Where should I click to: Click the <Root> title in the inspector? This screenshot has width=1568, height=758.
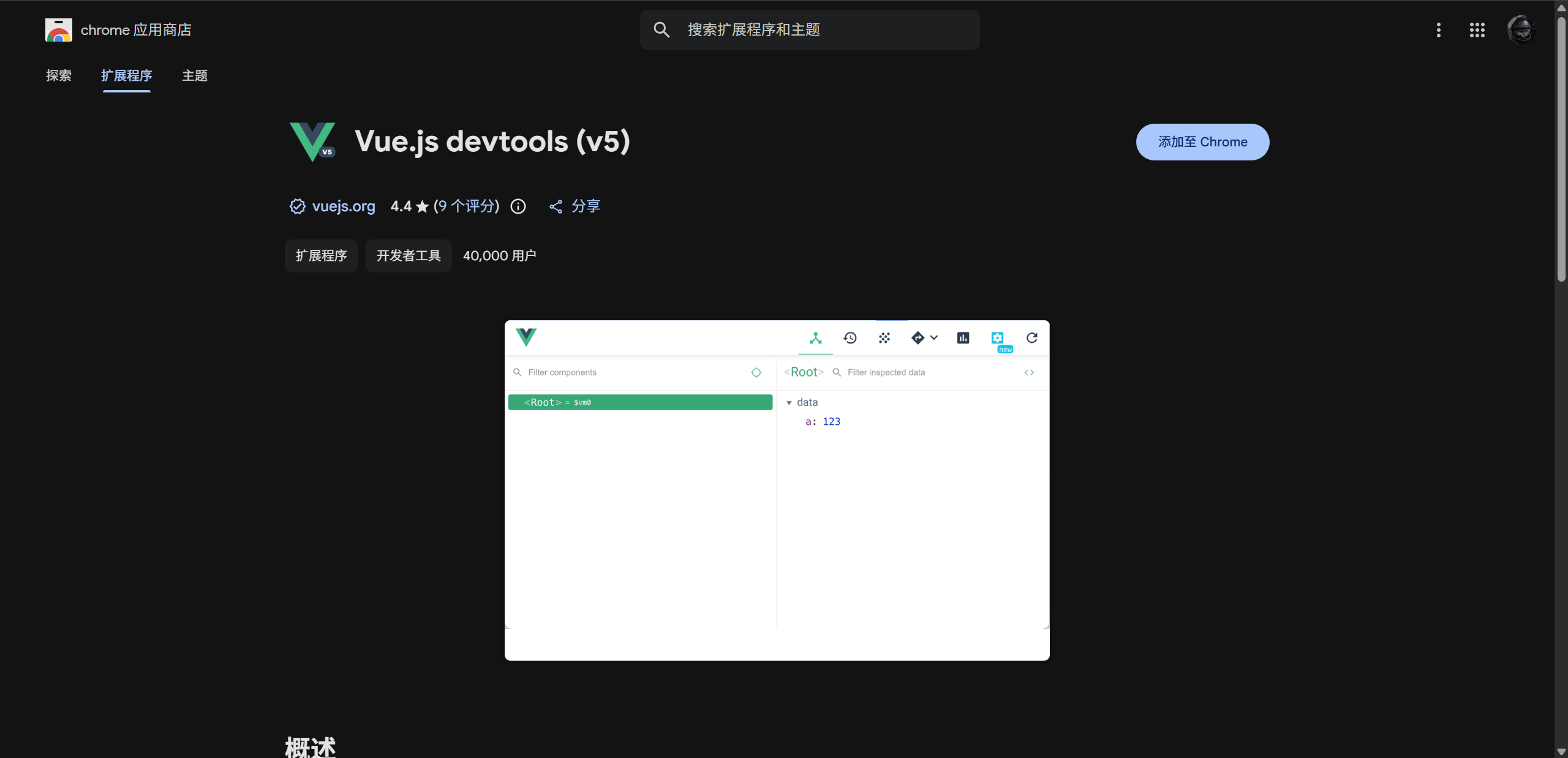(804, 372)
